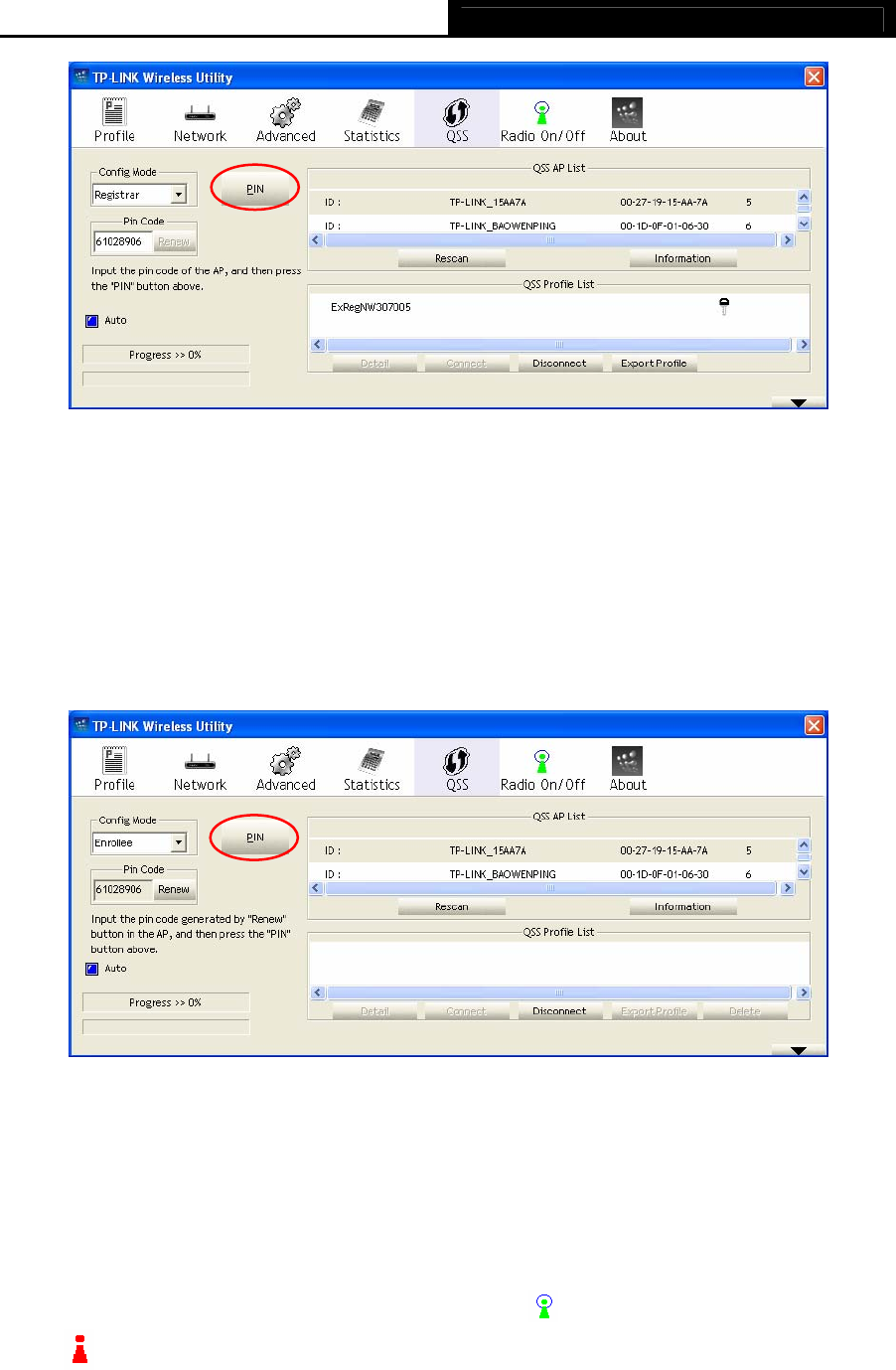Close the Enrollee TP-LINK Wireless Utility window
Viewport: 896px width, 1370px height.
click(814, 725)
